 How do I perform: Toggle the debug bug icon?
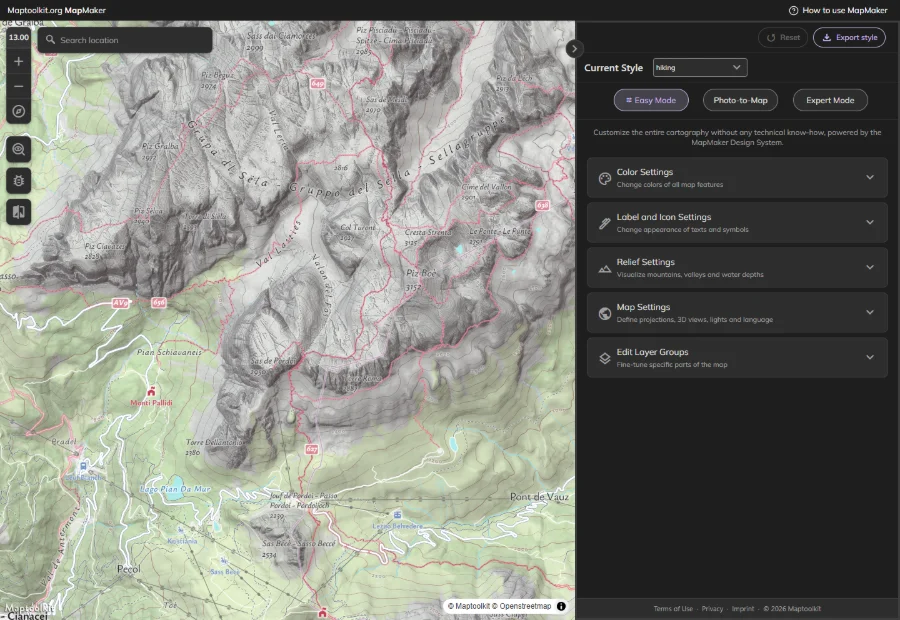pyautogui.click(x=18, y=181)
